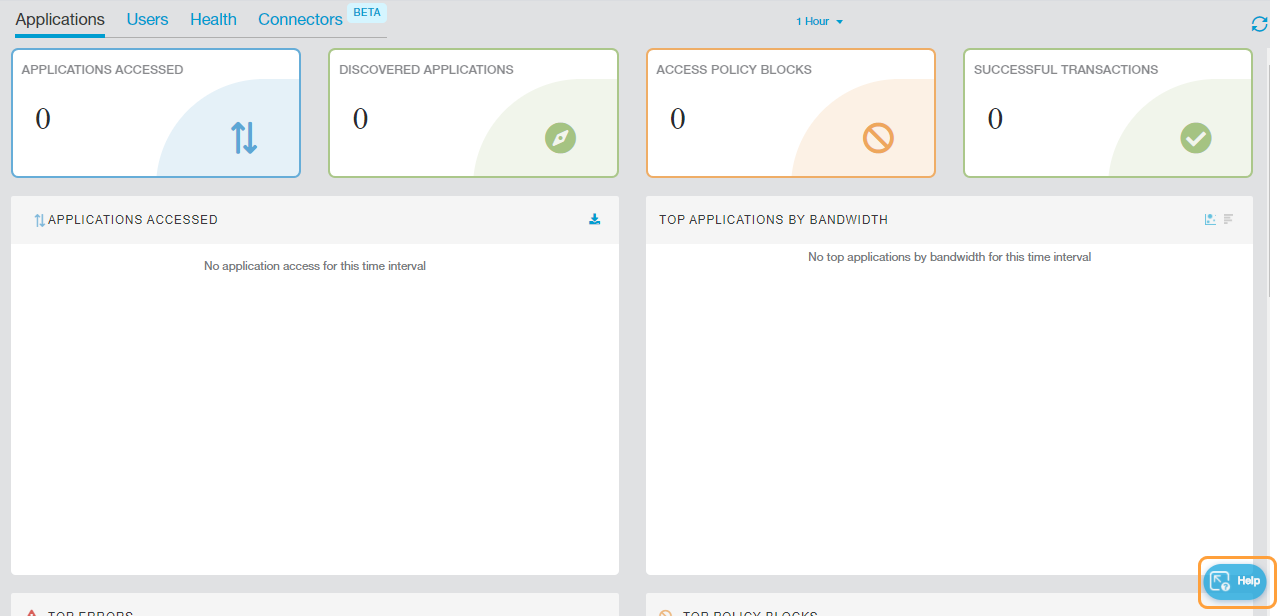Click the compass icon in Discovered Applications card
The image size is (1277, 616).
pos(560,138)
